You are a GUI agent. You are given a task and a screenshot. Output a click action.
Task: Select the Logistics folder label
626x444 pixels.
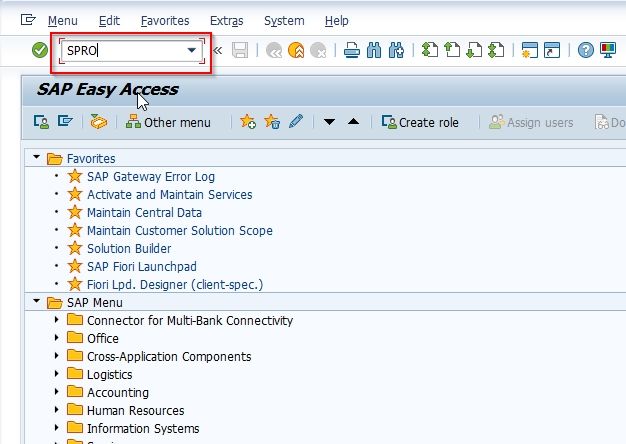point(109,375)
